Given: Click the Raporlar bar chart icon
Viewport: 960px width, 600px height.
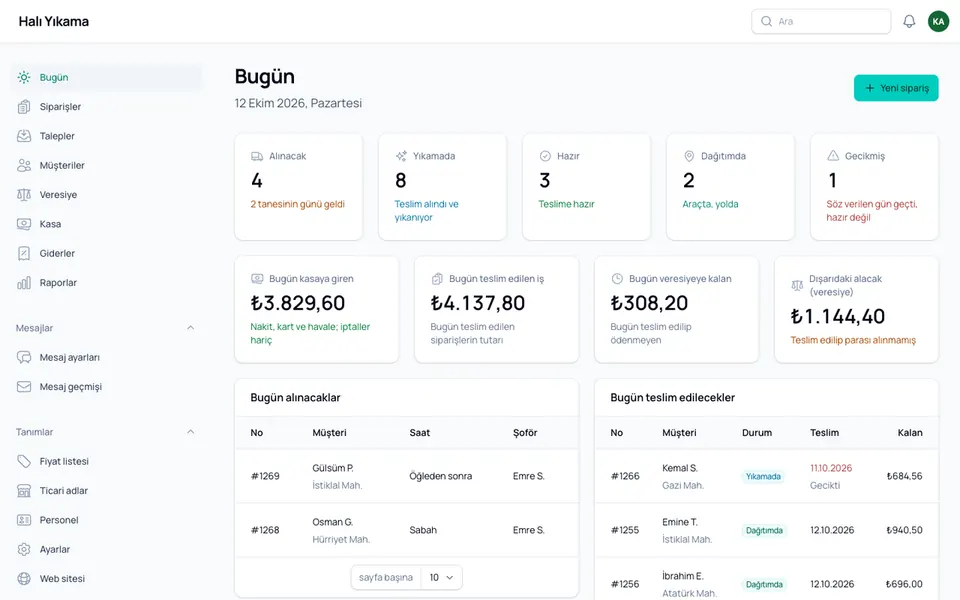Looking at the screenshot, I should pos(24,283).
